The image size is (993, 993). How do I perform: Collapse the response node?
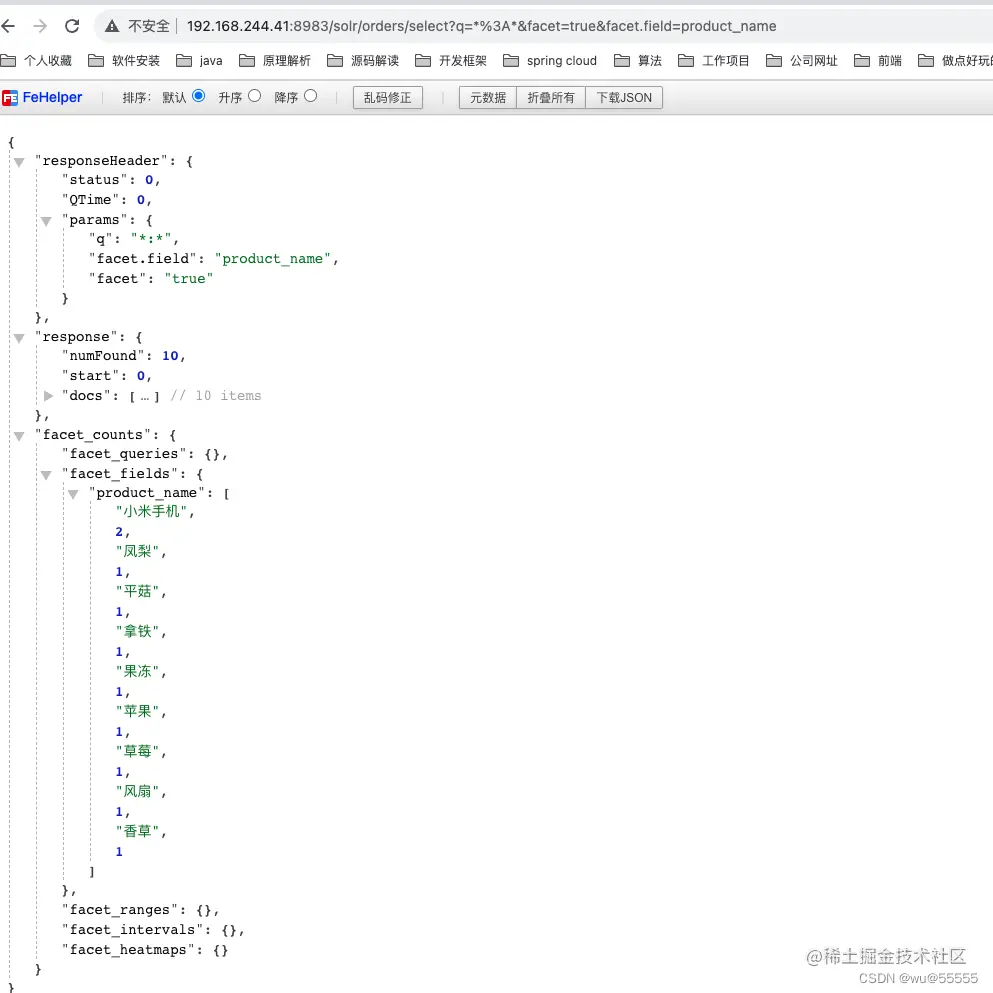(20, 338)
